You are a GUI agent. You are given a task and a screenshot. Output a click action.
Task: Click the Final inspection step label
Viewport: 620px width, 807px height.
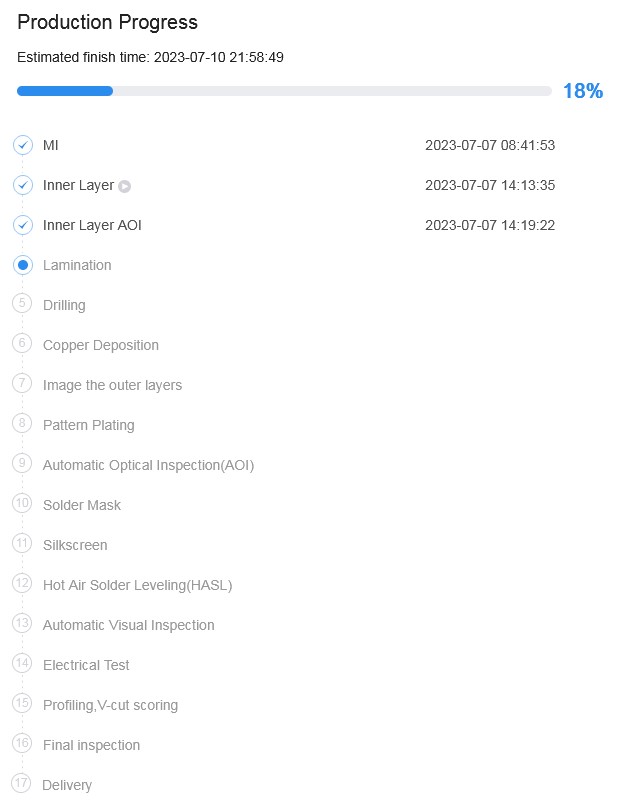coord(91,745)
